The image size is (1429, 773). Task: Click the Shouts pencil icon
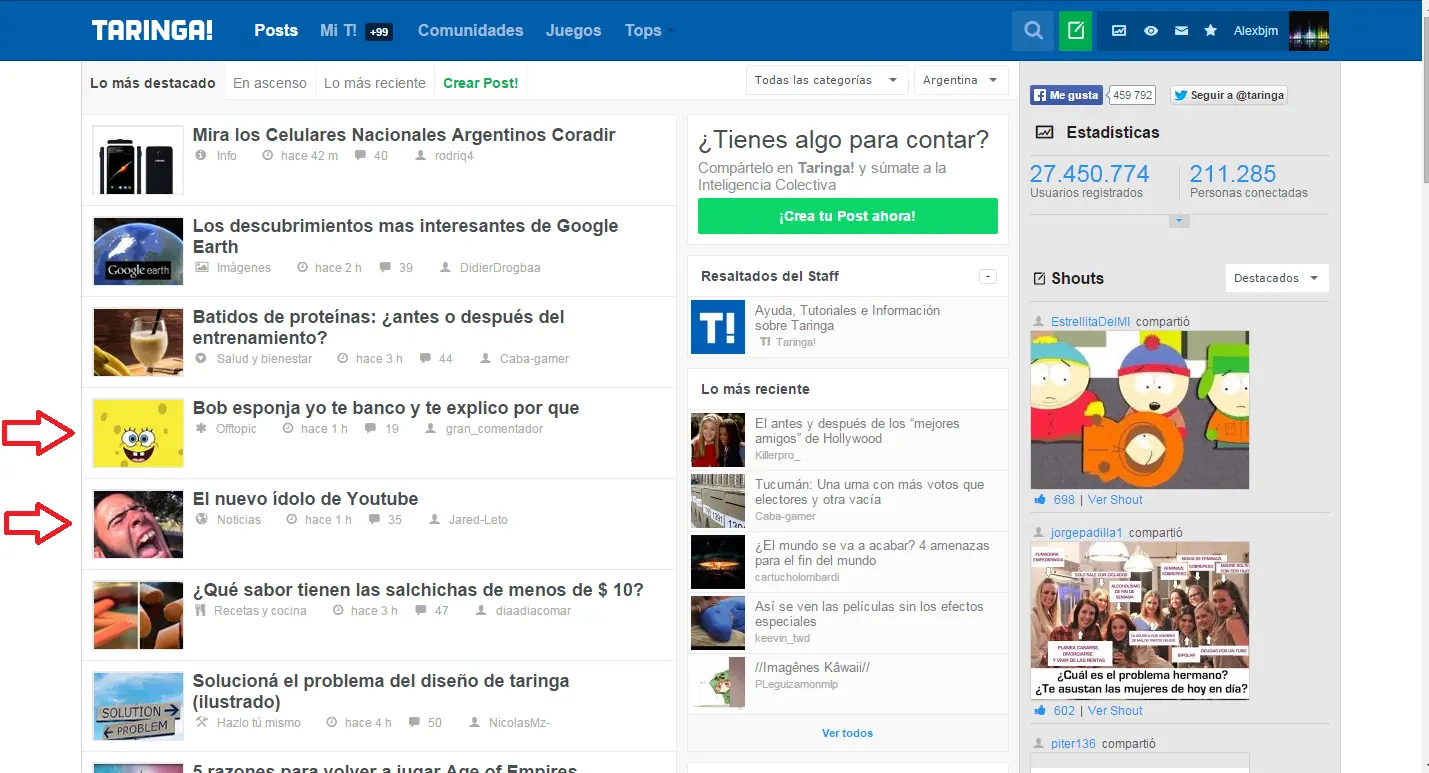(1039, 279)
